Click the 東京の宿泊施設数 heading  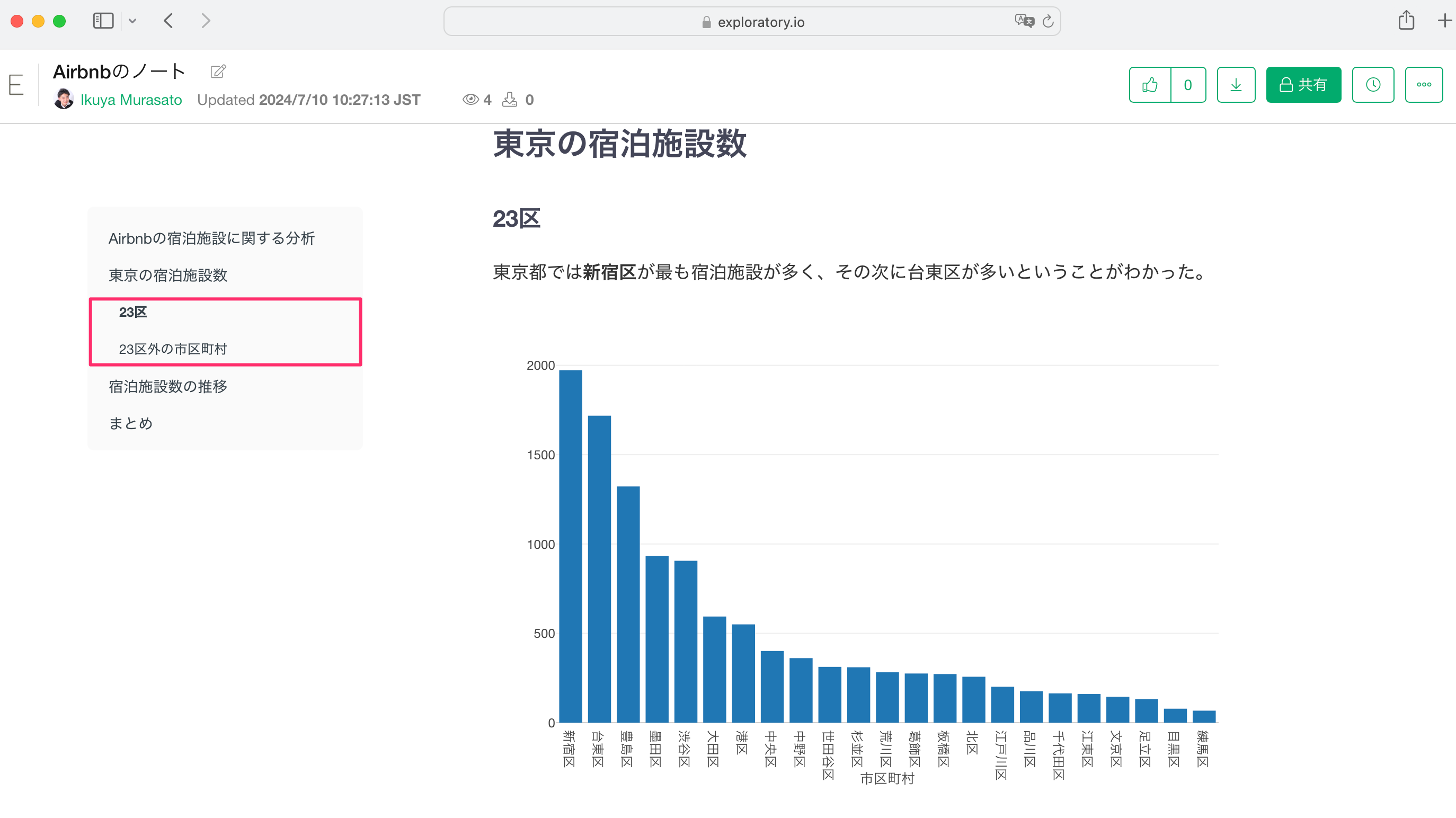pos(619,144)
